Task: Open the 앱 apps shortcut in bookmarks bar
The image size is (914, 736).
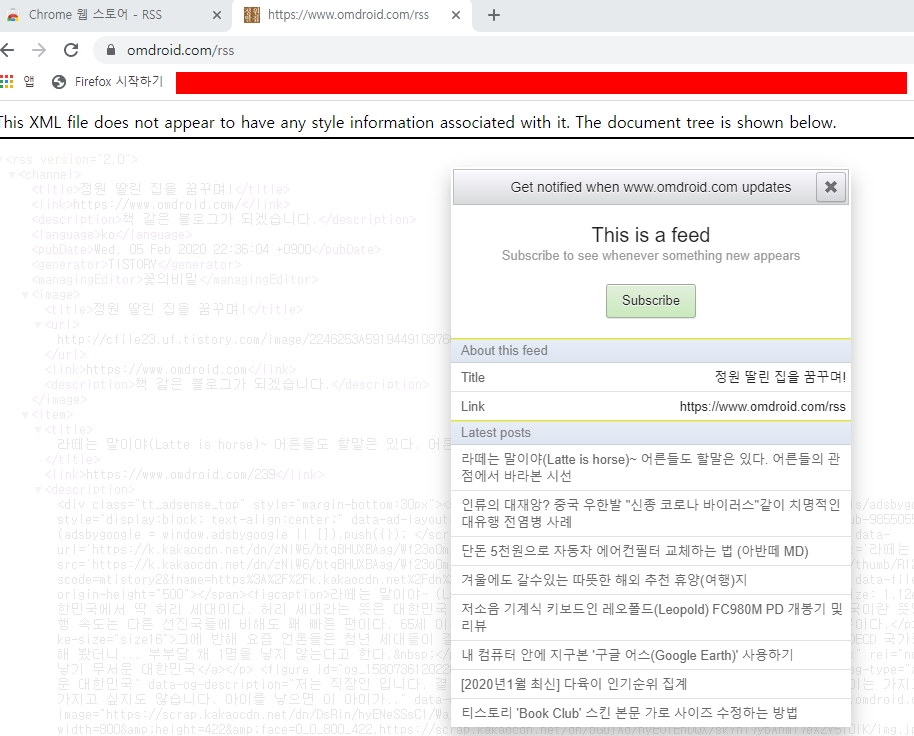Action: 17,82
